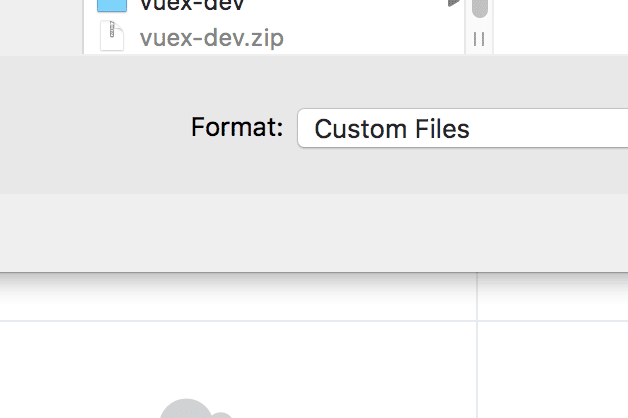Click the blue vuex-dev folder icon
628x418 pixels.
click(112, 5)
